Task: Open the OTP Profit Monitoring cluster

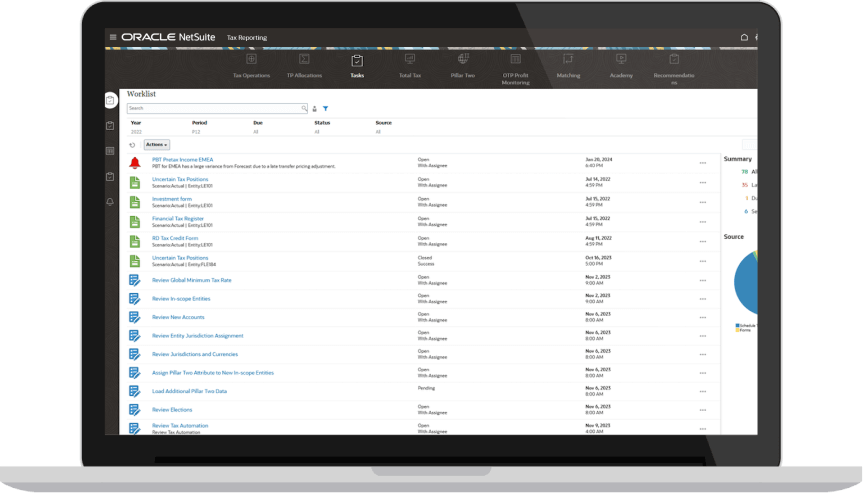Action: [x=516, y=69]
